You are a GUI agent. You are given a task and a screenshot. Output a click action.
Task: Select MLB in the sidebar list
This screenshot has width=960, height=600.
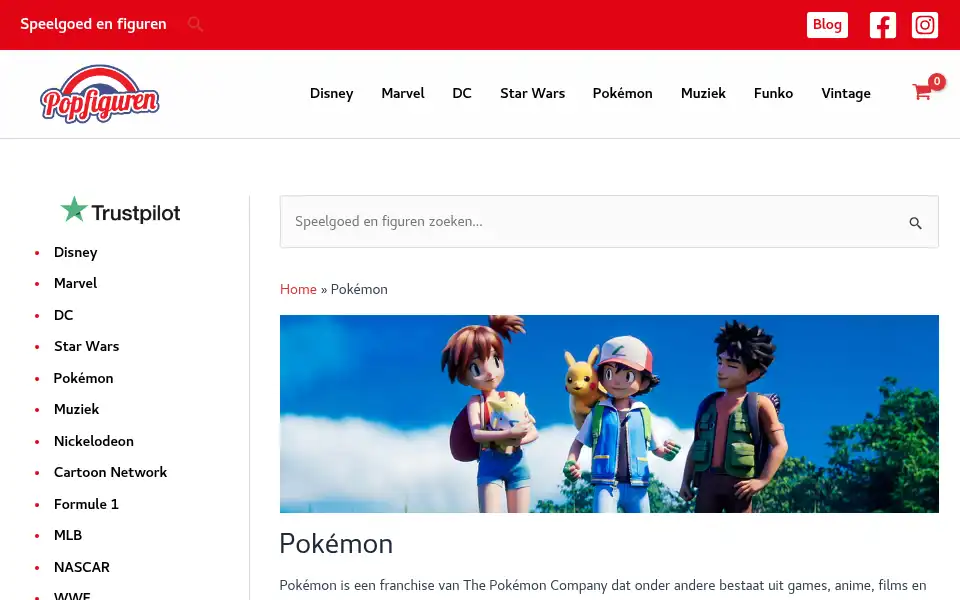tap(68, 536)
